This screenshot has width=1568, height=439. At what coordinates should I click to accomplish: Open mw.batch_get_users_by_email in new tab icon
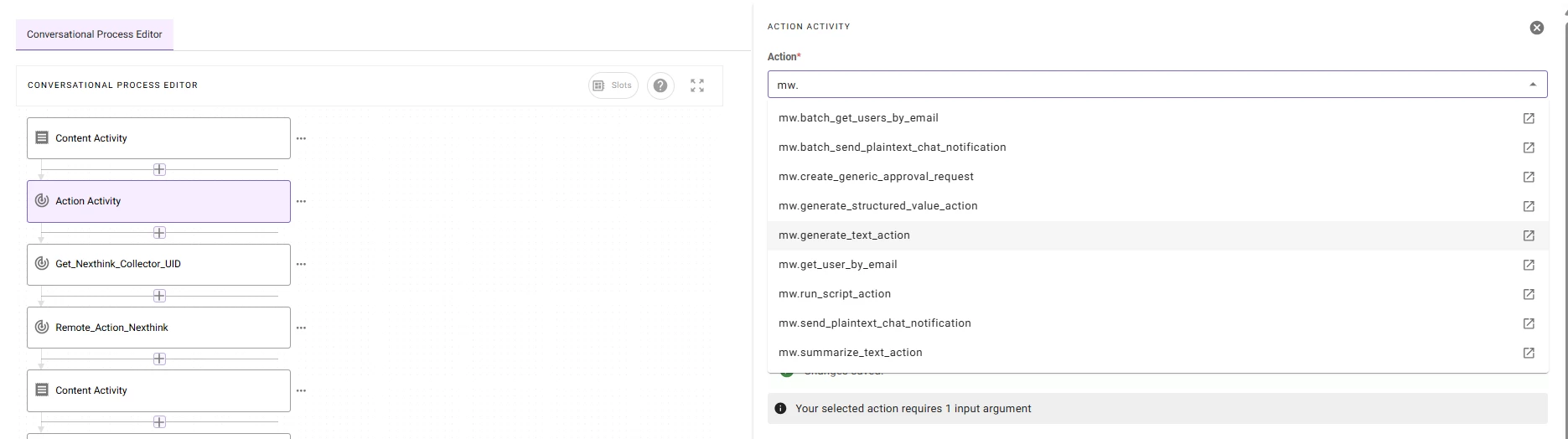1529,118
